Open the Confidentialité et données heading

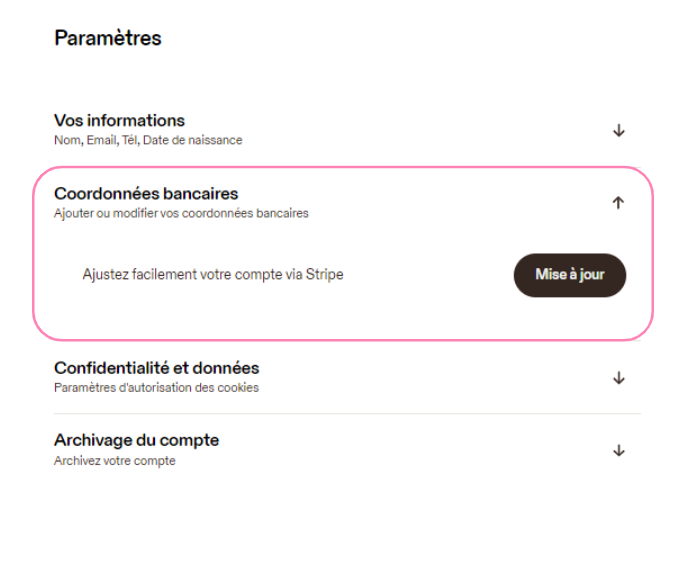[157, 368]
